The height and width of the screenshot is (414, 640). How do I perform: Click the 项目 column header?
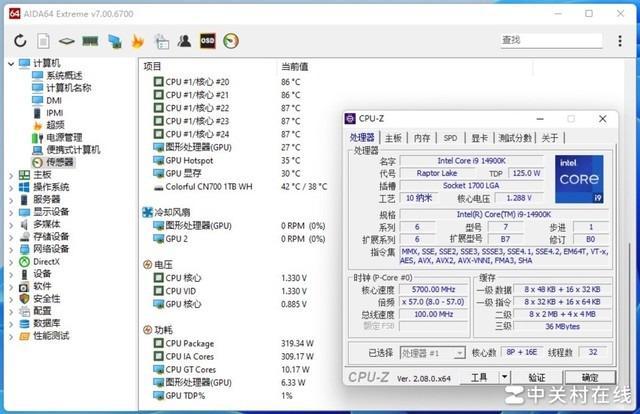[153, 67]
